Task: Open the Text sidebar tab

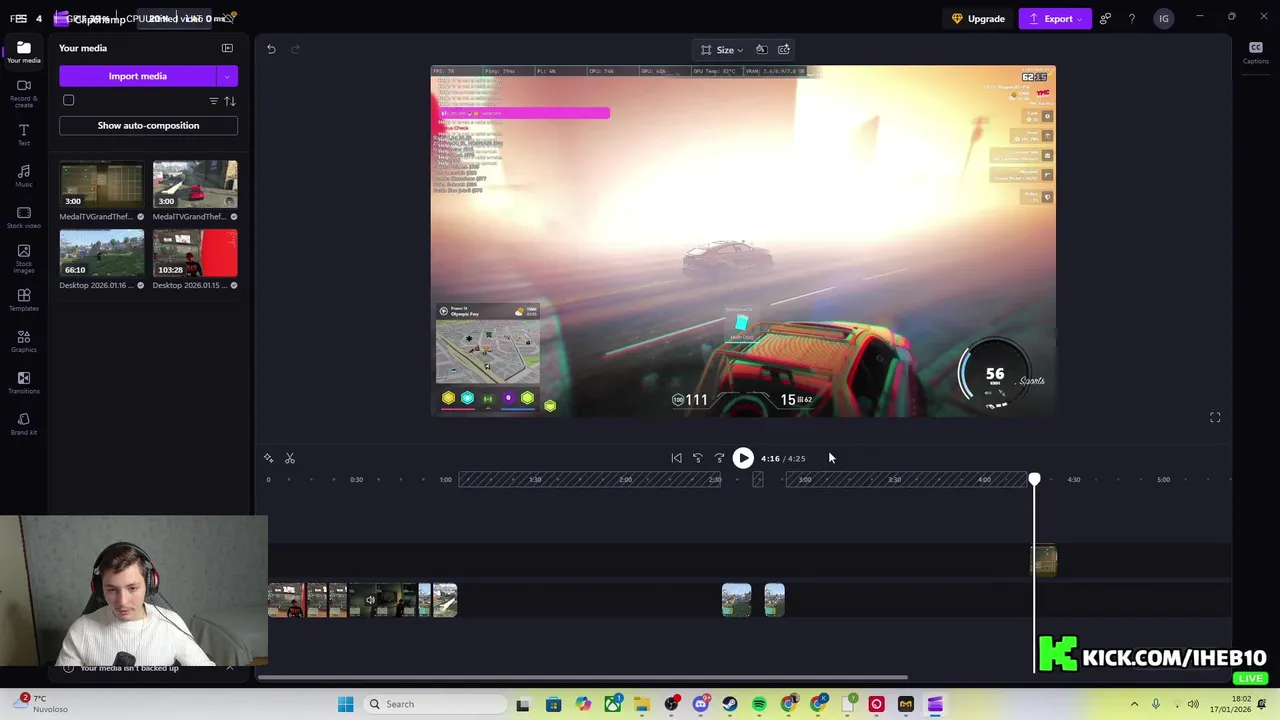Action: click(23, 135)
